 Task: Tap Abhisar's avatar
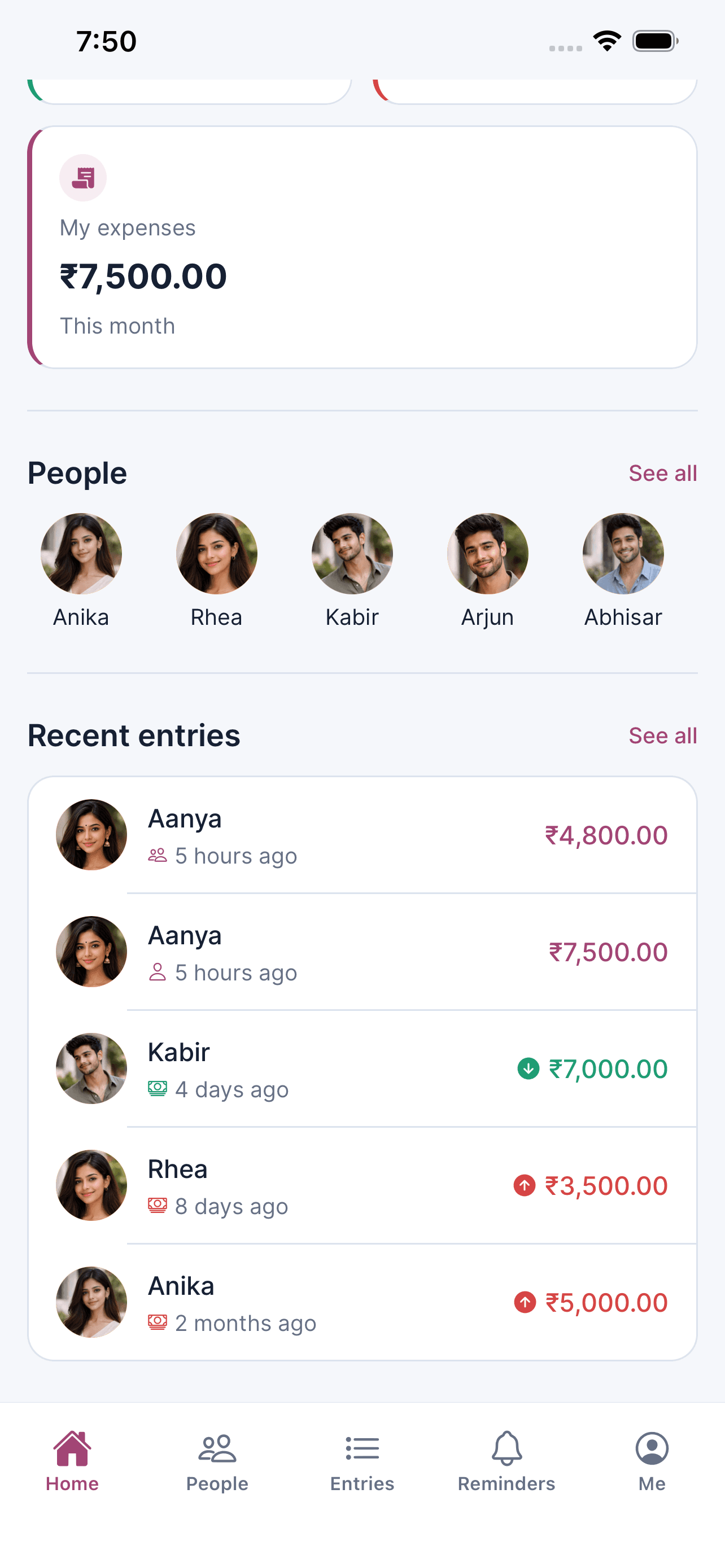pyautogui.click(x=623, y=553)
